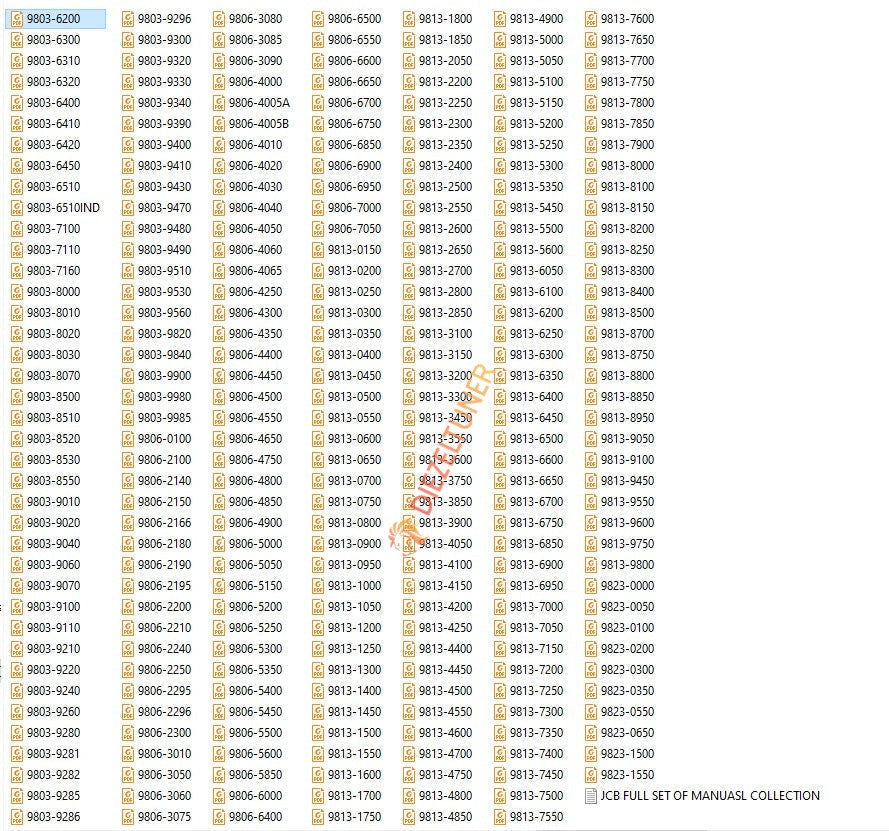This screenshot has width=889, height=831.
Task: Select file name 9823-0050
Action: pyautogui.click(x=627, y=607)
